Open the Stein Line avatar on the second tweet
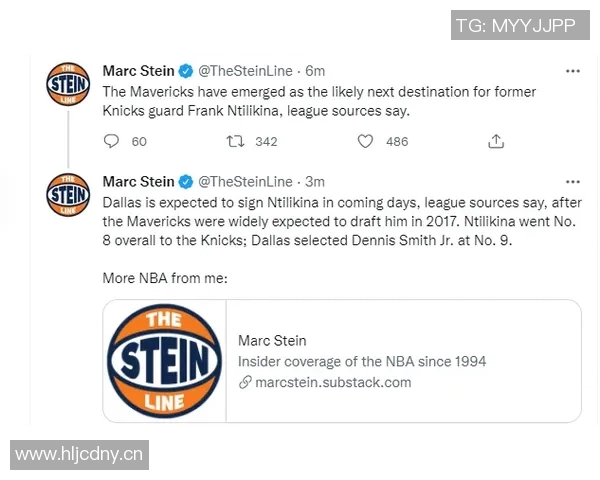The width and height of the screenshot is (600, 480). pyautogui.click(x=68, y=195)
